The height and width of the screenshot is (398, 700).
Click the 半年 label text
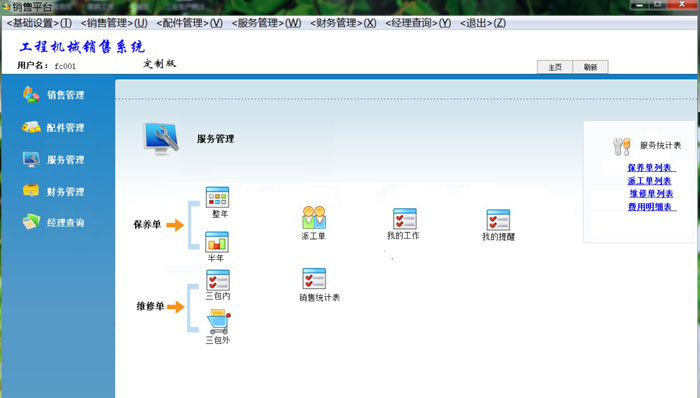pyautogui.click(x=216, y=258)
